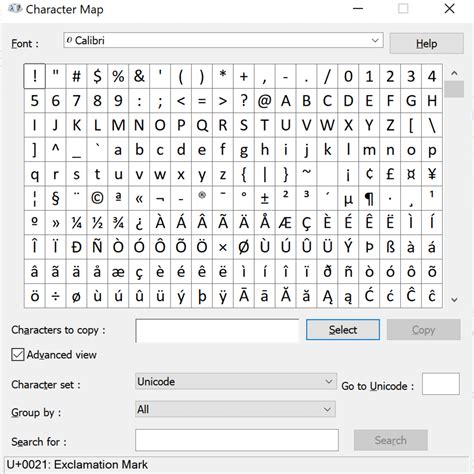
Task: Close the Character Map window
Action: click(449, 8)
